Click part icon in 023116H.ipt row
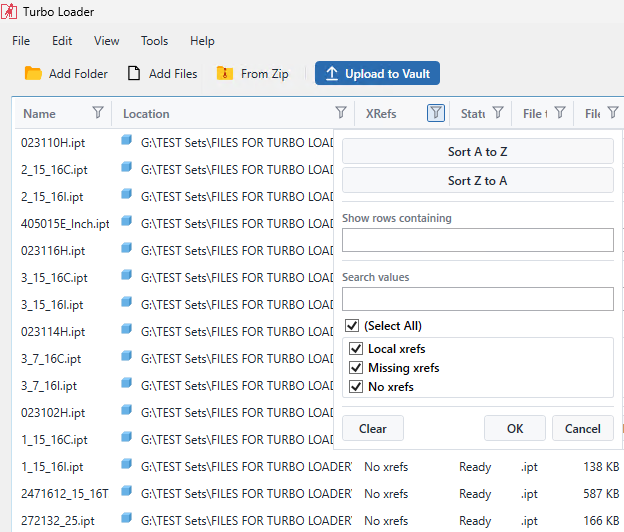 pyautogui.click(x=127, y=248)
